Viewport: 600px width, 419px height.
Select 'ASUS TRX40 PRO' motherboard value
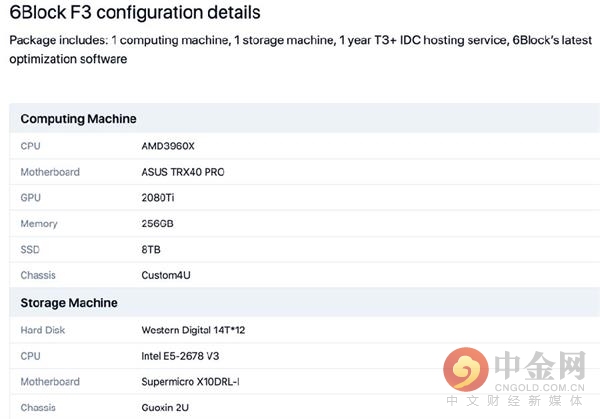183,172
